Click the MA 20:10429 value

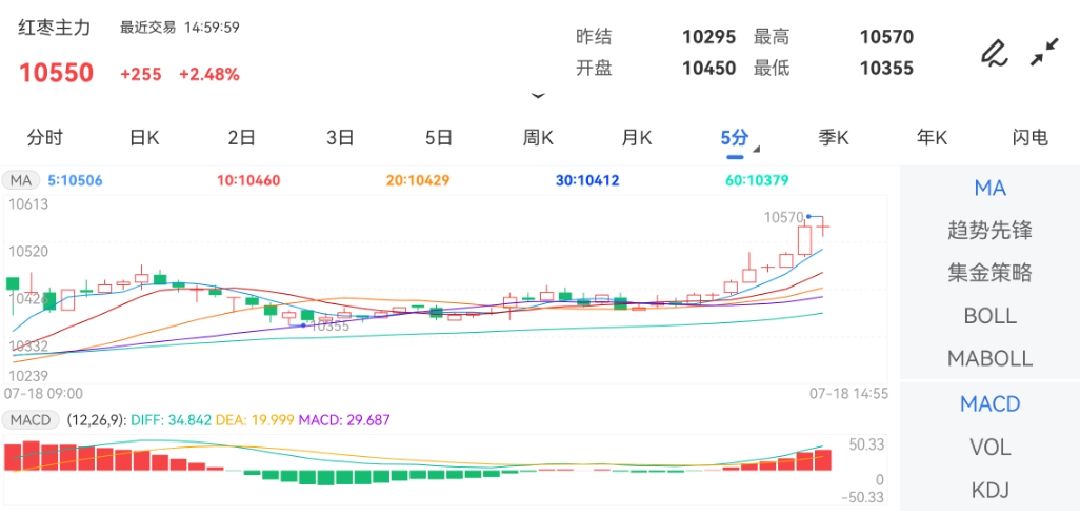pyautogui.click(x=417, y=181)
